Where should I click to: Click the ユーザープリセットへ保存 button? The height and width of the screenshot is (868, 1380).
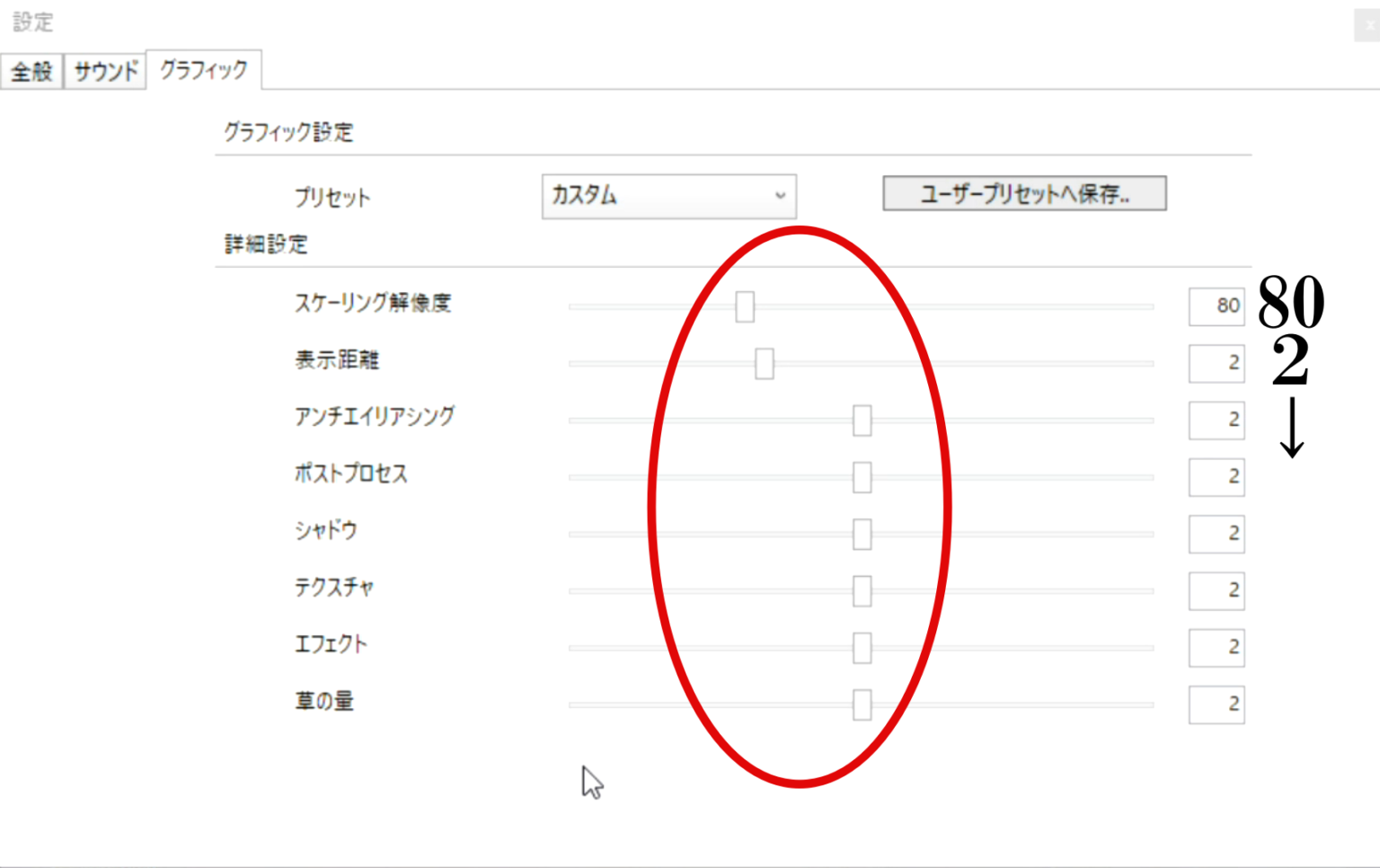pos(1024,194)
